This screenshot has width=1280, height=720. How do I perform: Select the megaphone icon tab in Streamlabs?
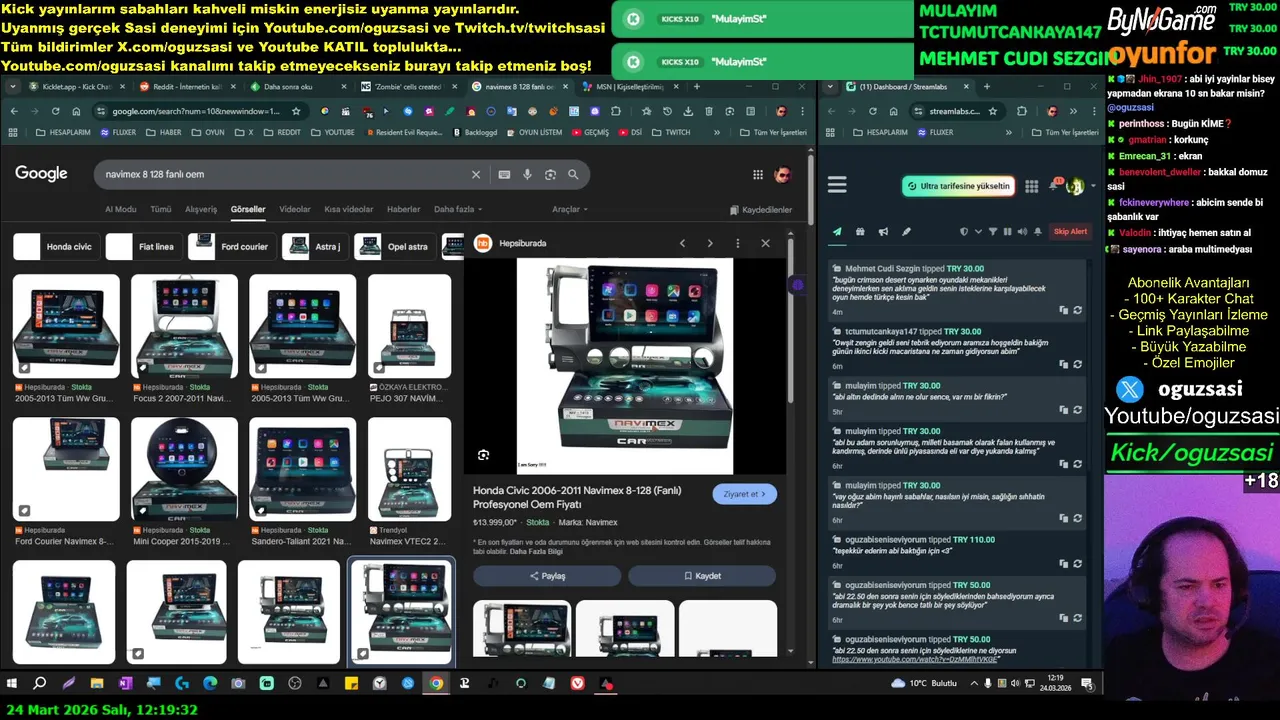(883, 231)
